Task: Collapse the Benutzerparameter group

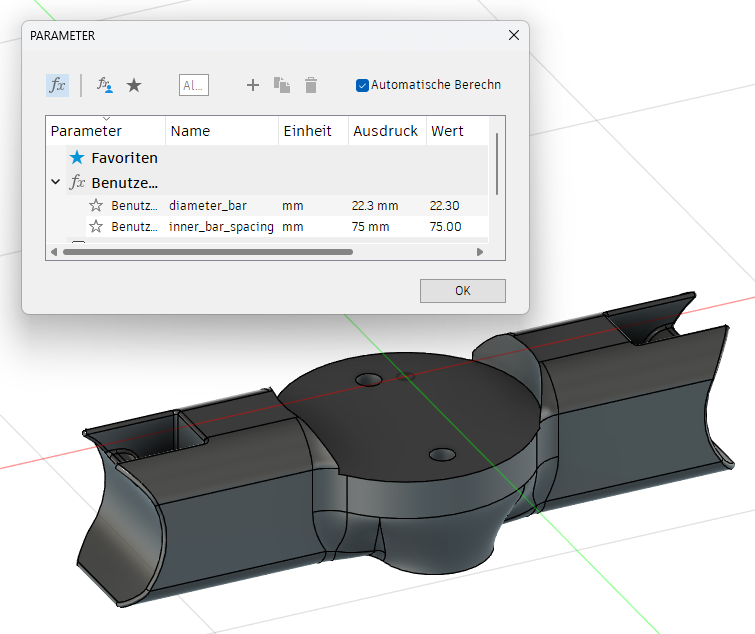Action: [55, 183]
